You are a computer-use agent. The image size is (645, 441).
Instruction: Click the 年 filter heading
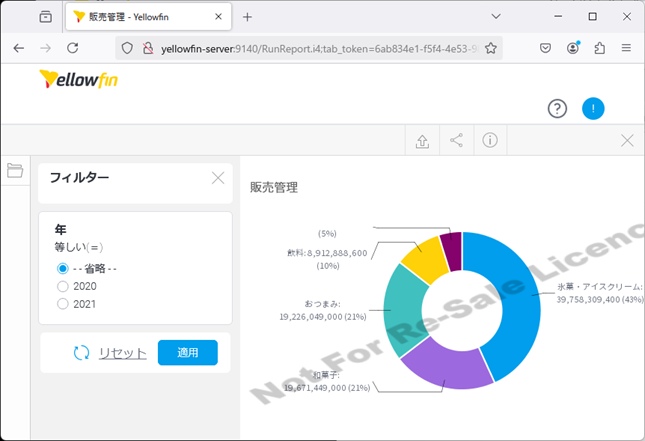pos(60,229)
